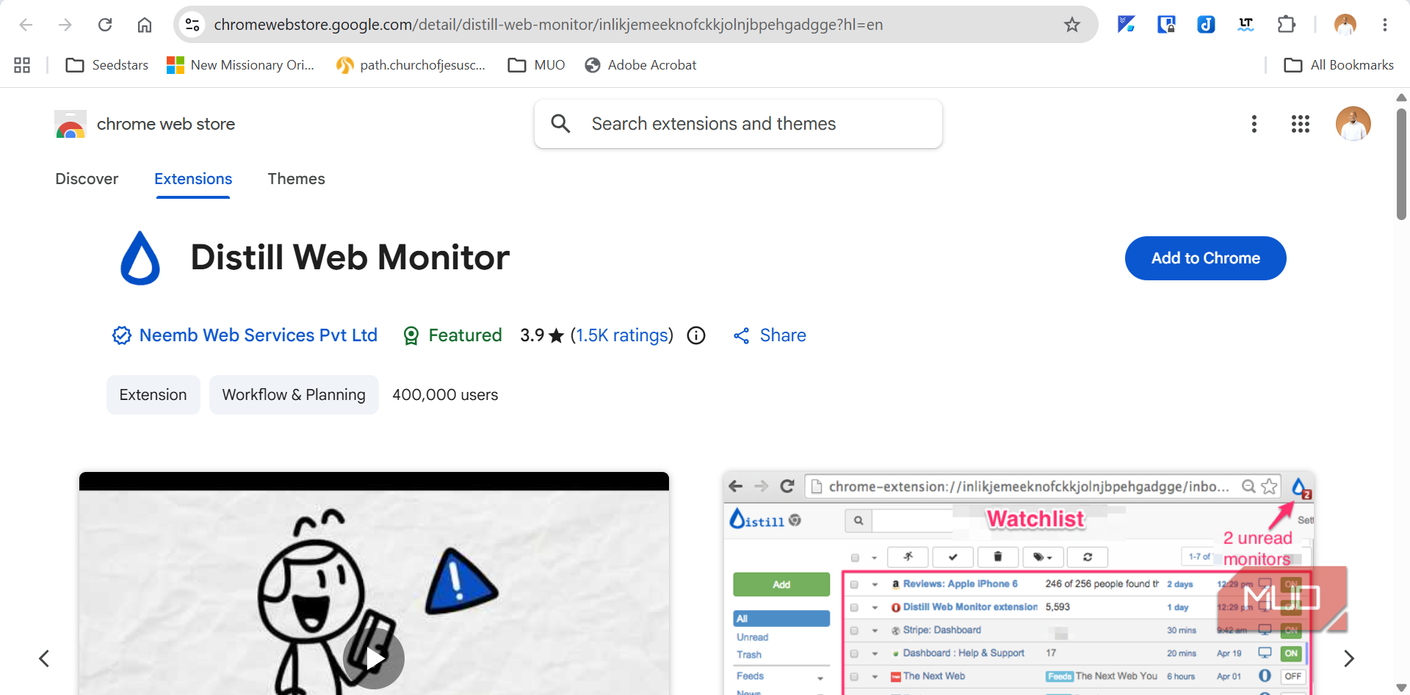1410x695 pixels.
Task: Select the Workflow & Planning chip
Action: [x=294, y=395]
